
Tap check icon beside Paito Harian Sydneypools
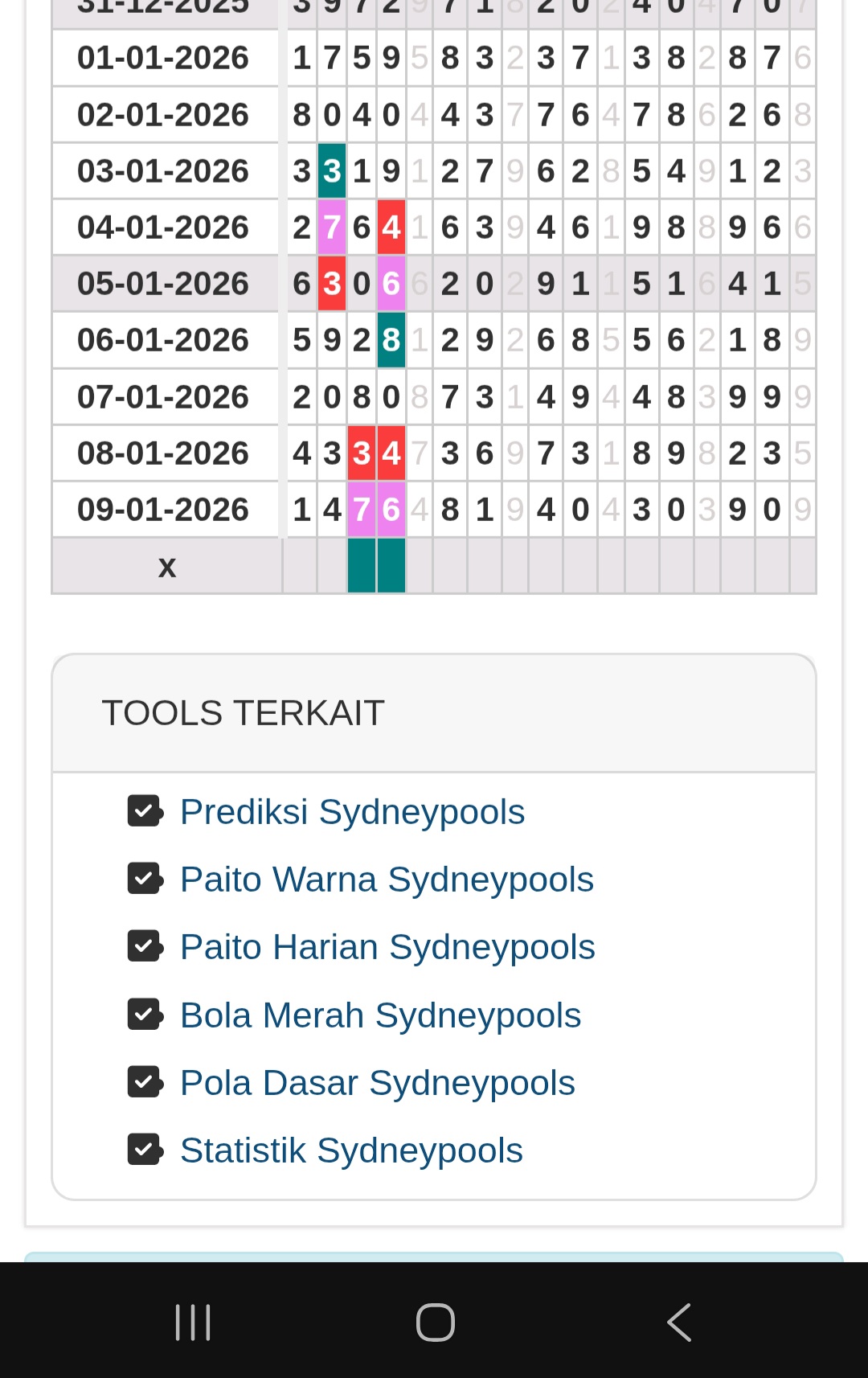click(x=145, y=946)
